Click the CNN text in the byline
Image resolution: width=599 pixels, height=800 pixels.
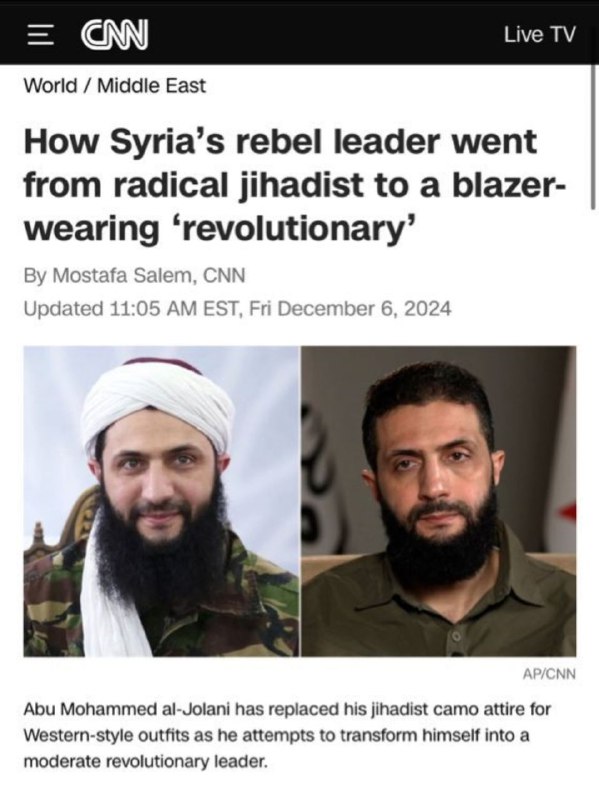click(x=224, y=276)
